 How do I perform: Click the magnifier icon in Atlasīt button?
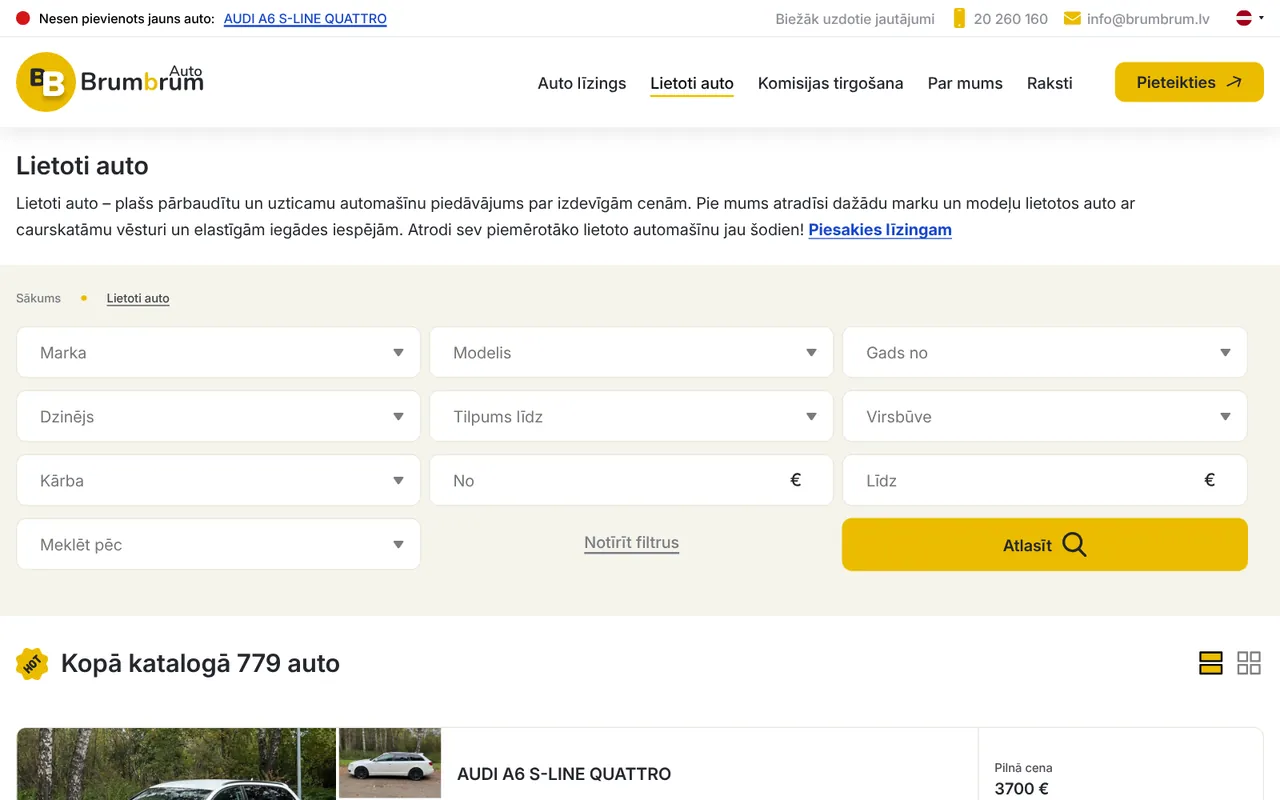click(1074, 544)
